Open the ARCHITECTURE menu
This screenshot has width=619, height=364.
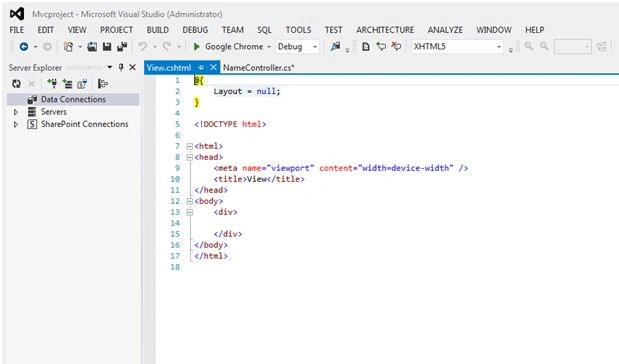coord(385,30)
